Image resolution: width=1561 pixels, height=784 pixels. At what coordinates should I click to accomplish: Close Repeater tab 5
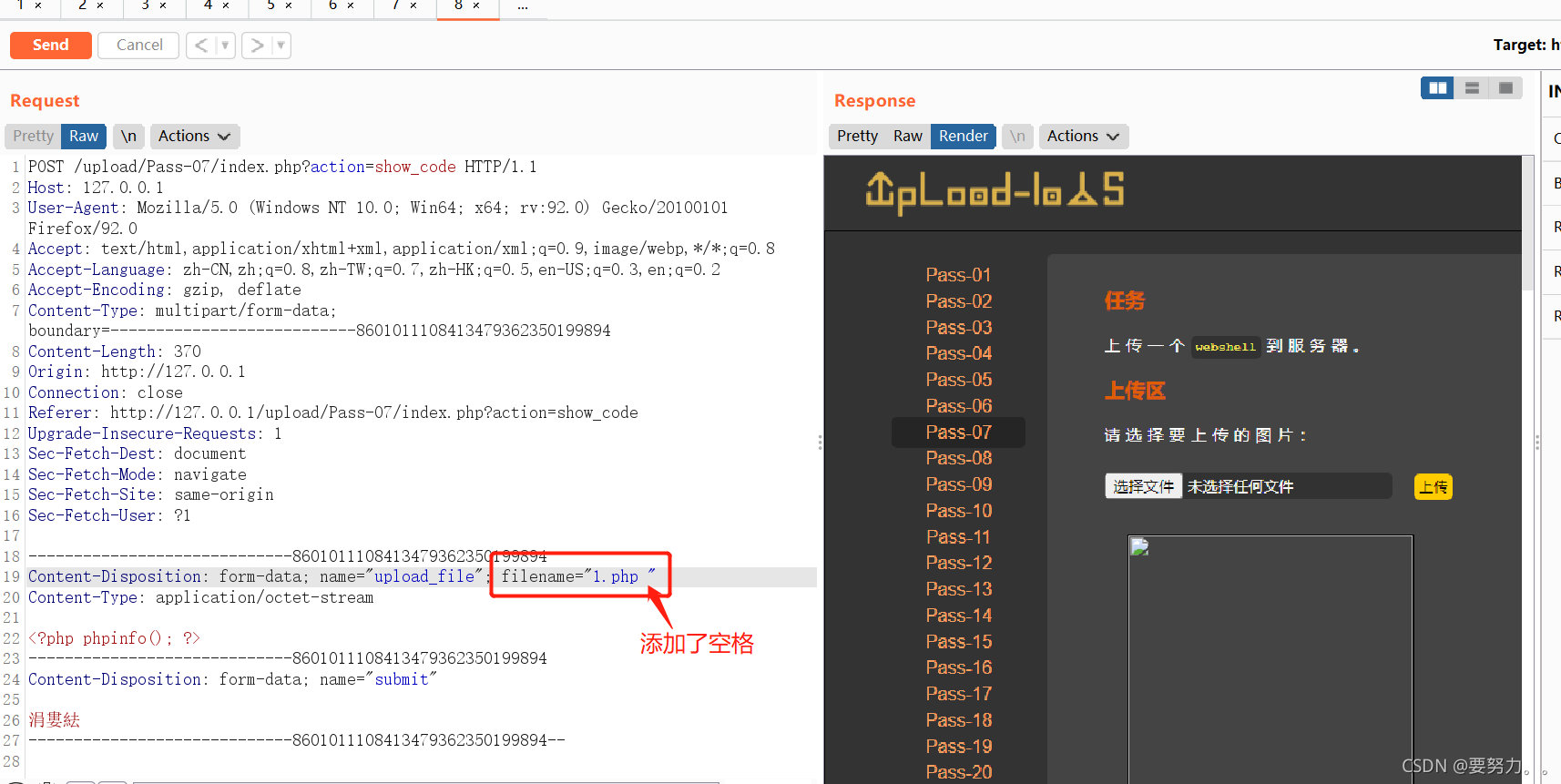(289, 5)
